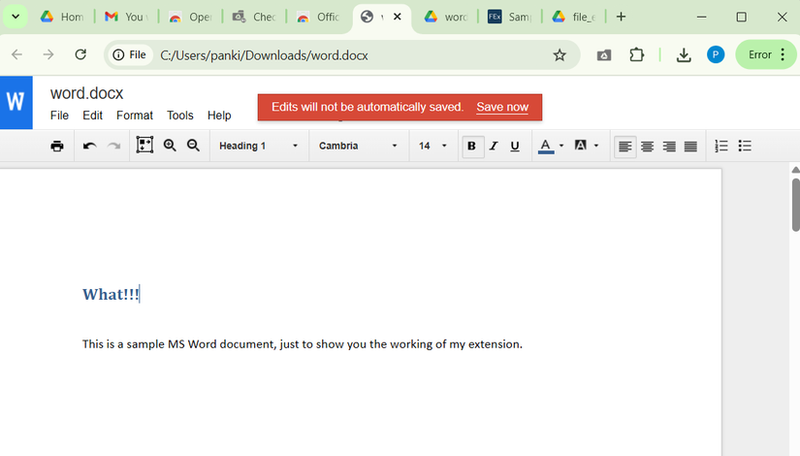Toggle bold formatting off
This screenshot has height=456, width=800.
(x=472, y=146)
